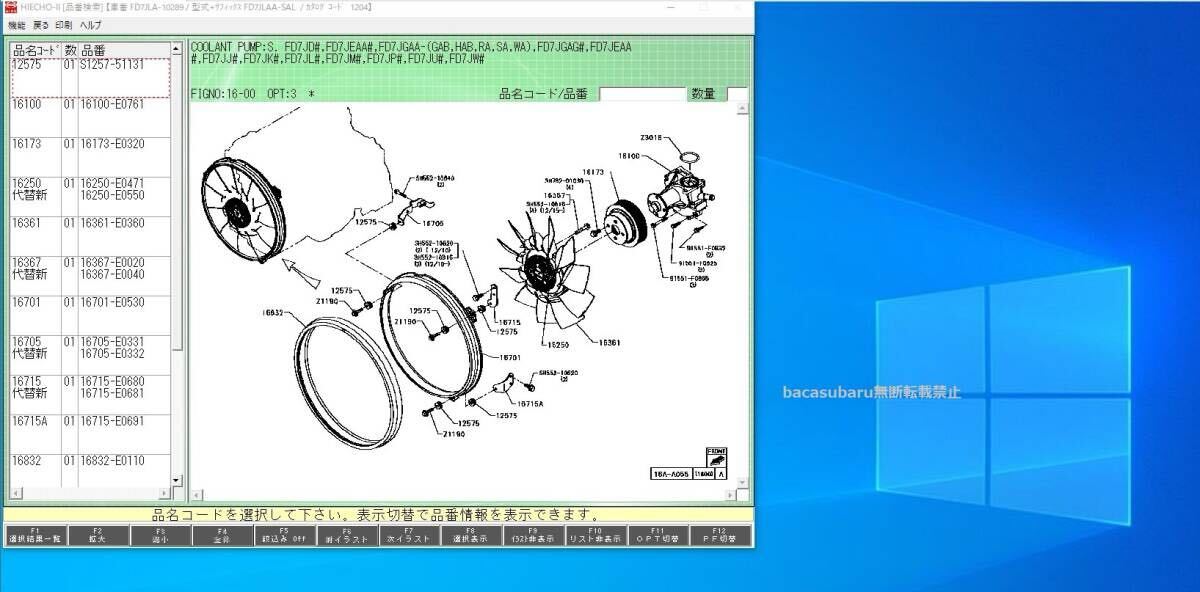Select list row 12575 S1257-51131
Image resolution: width=1200 pixels, height=592 pixels.
click(x=90, y=77)
